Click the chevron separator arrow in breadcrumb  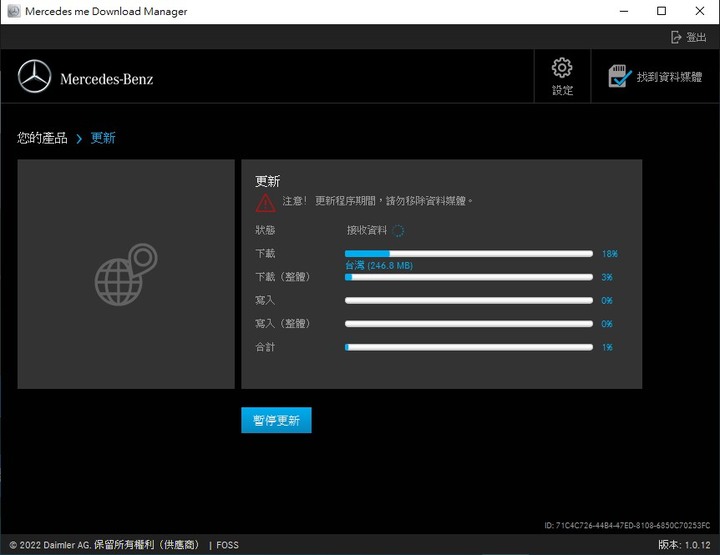[79, 138]
